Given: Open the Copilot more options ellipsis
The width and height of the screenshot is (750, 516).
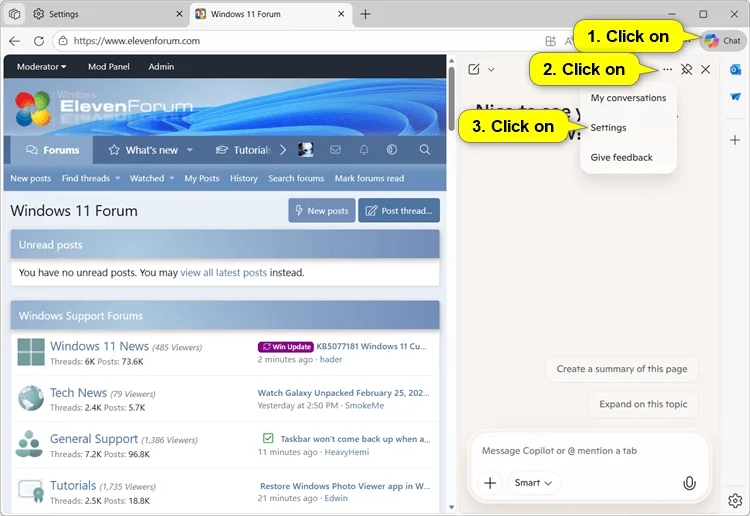Looking at the screenshot, I should pos(667,69).
